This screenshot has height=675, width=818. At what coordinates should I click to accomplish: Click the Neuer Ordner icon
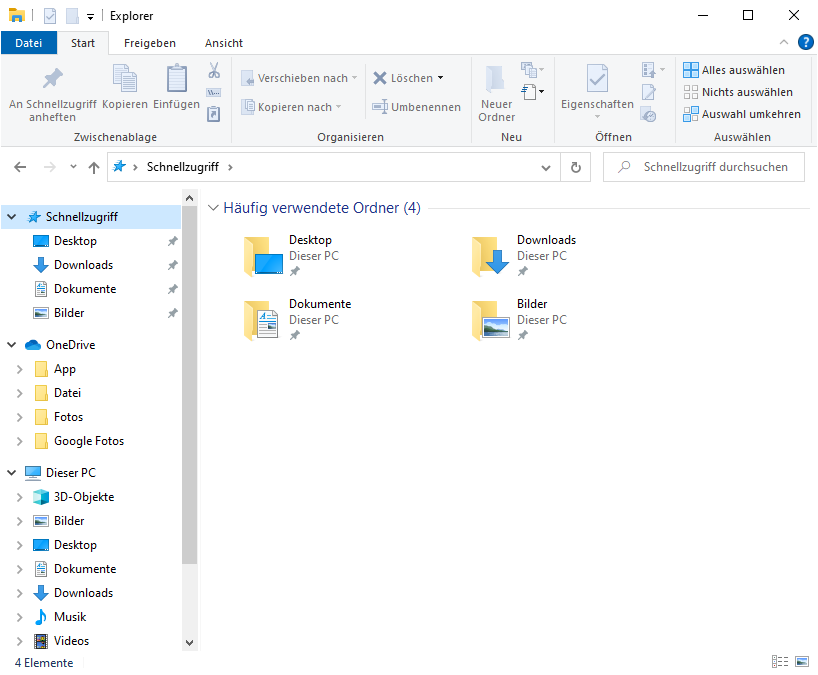[x=496, y=80]
